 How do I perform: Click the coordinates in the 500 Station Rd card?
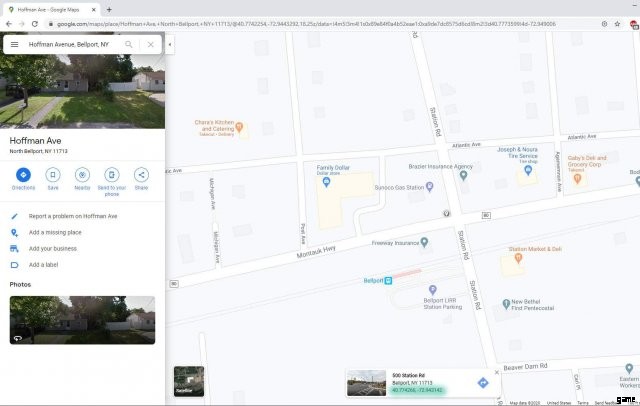[420, 389]
